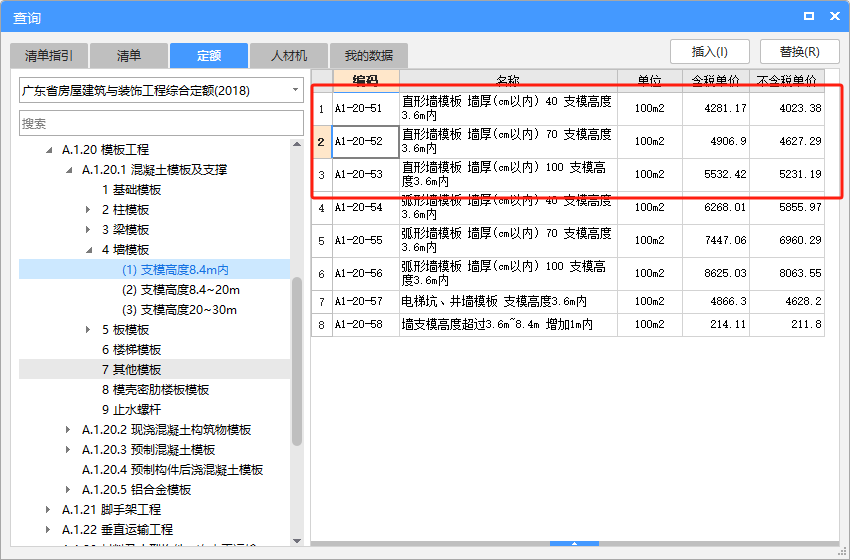Select (3) 支模高度20~30m item
The height and width of the screenshot is (560, 850).
tap(179, 310)
